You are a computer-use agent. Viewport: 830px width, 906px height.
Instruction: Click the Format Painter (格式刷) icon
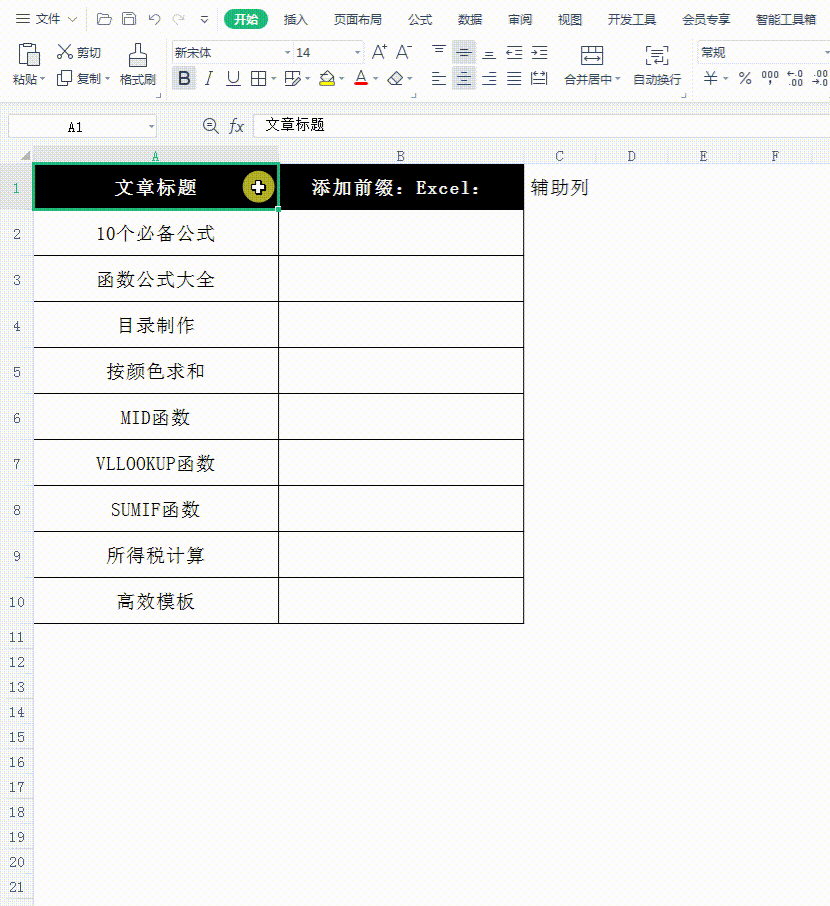[x=138, y=55]
